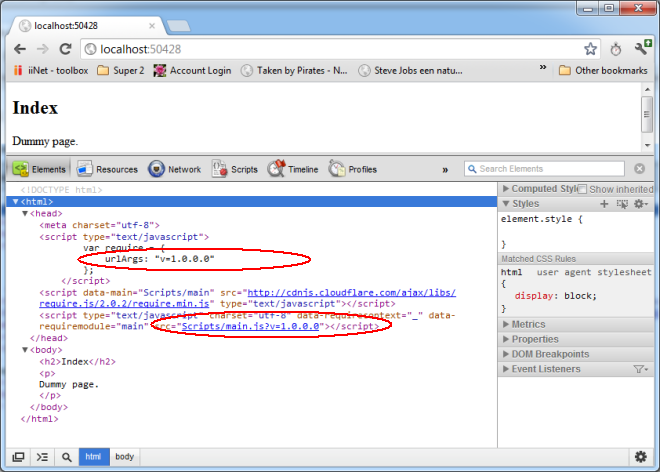Bookmark this page with the star icon
Image resolution: width=660 pixels, height=472 pixels.
[590, 49]
